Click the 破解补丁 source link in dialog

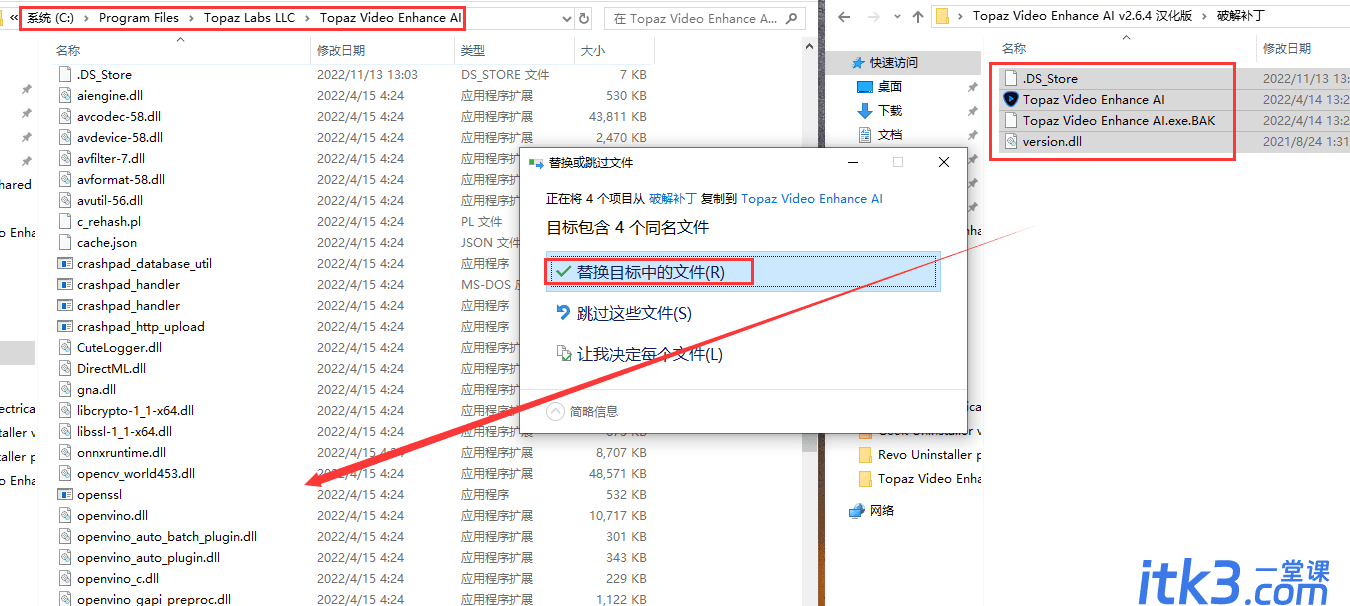tap(673, 198)
